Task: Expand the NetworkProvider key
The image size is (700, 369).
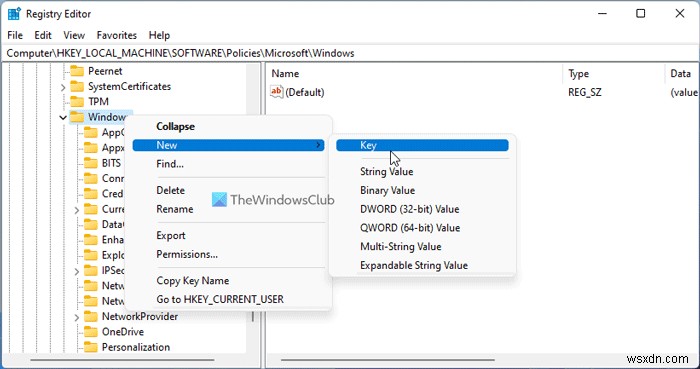Action: (x=77, y=317)
